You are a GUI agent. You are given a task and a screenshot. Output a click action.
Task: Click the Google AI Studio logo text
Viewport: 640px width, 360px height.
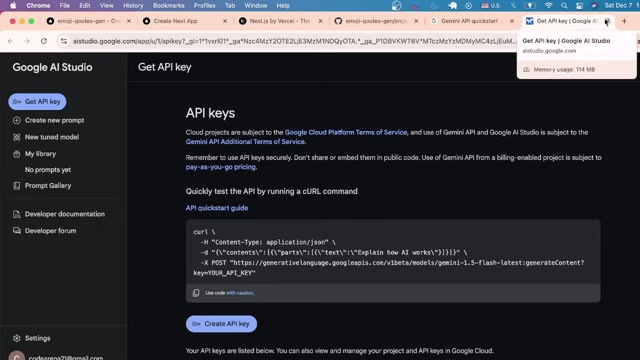coord(52,67)
